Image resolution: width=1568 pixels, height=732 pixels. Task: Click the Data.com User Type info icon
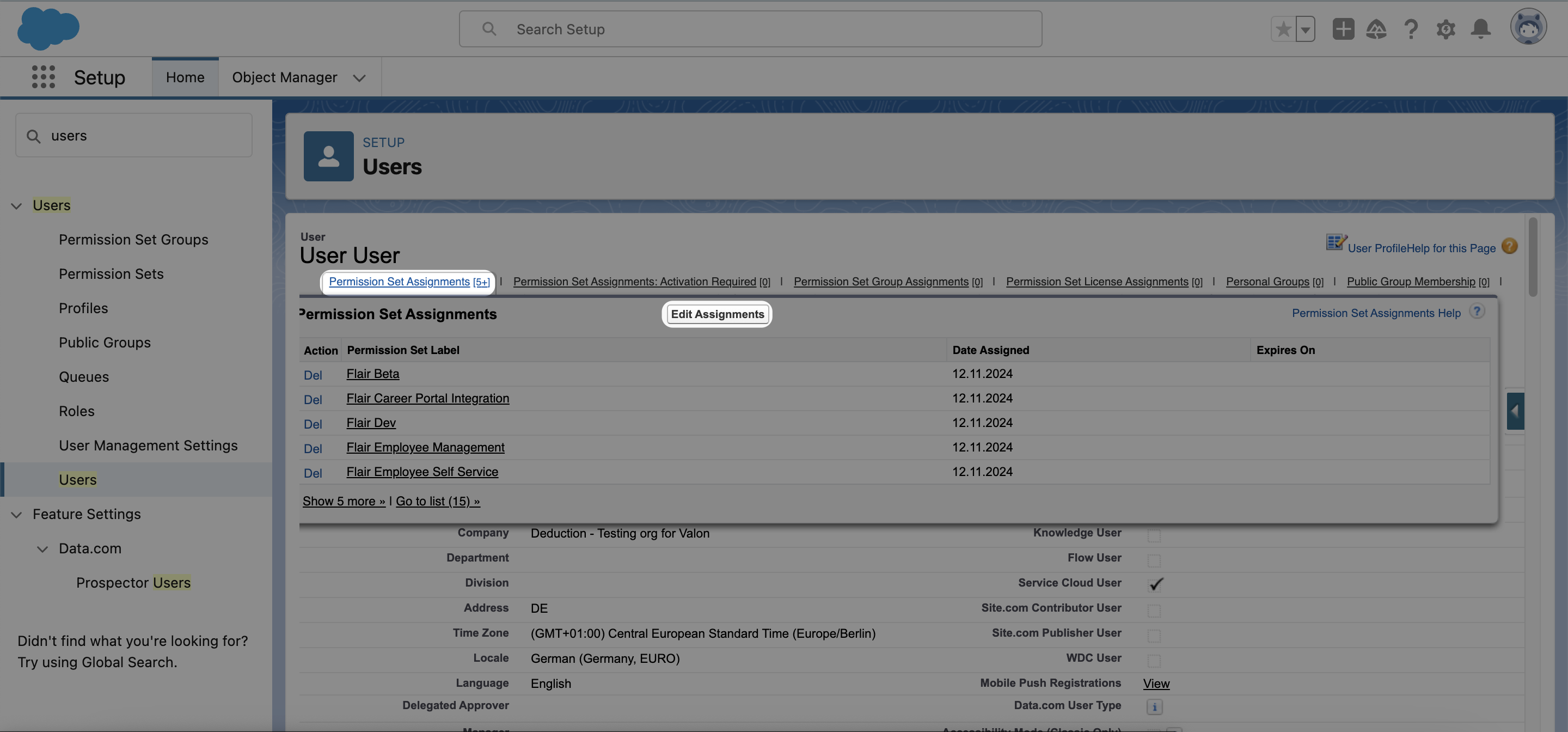1154,706
